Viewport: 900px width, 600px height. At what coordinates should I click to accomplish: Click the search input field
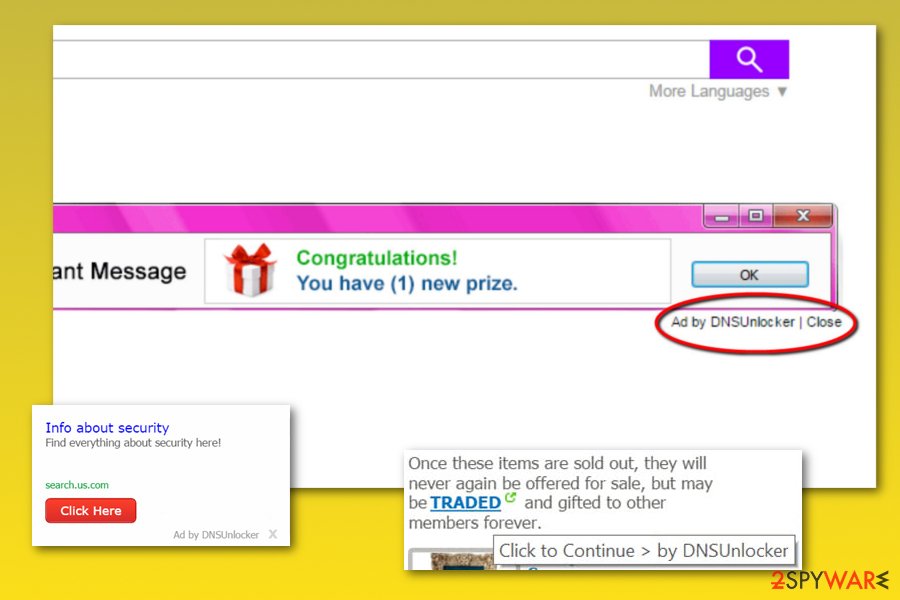pyautogui.click(x=381, y=59)
